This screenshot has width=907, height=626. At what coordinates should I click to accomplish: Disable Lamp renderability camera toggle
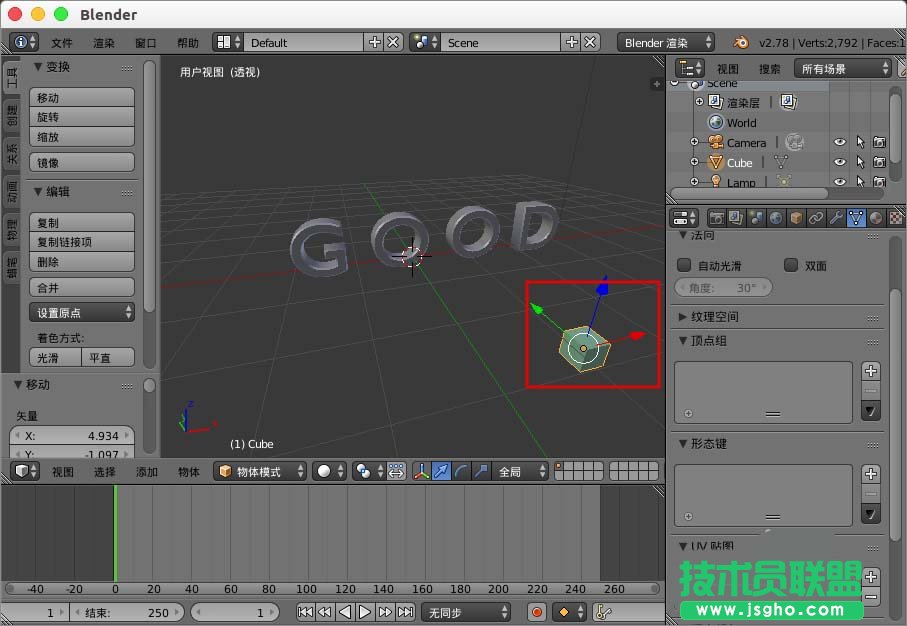point(880,182)
